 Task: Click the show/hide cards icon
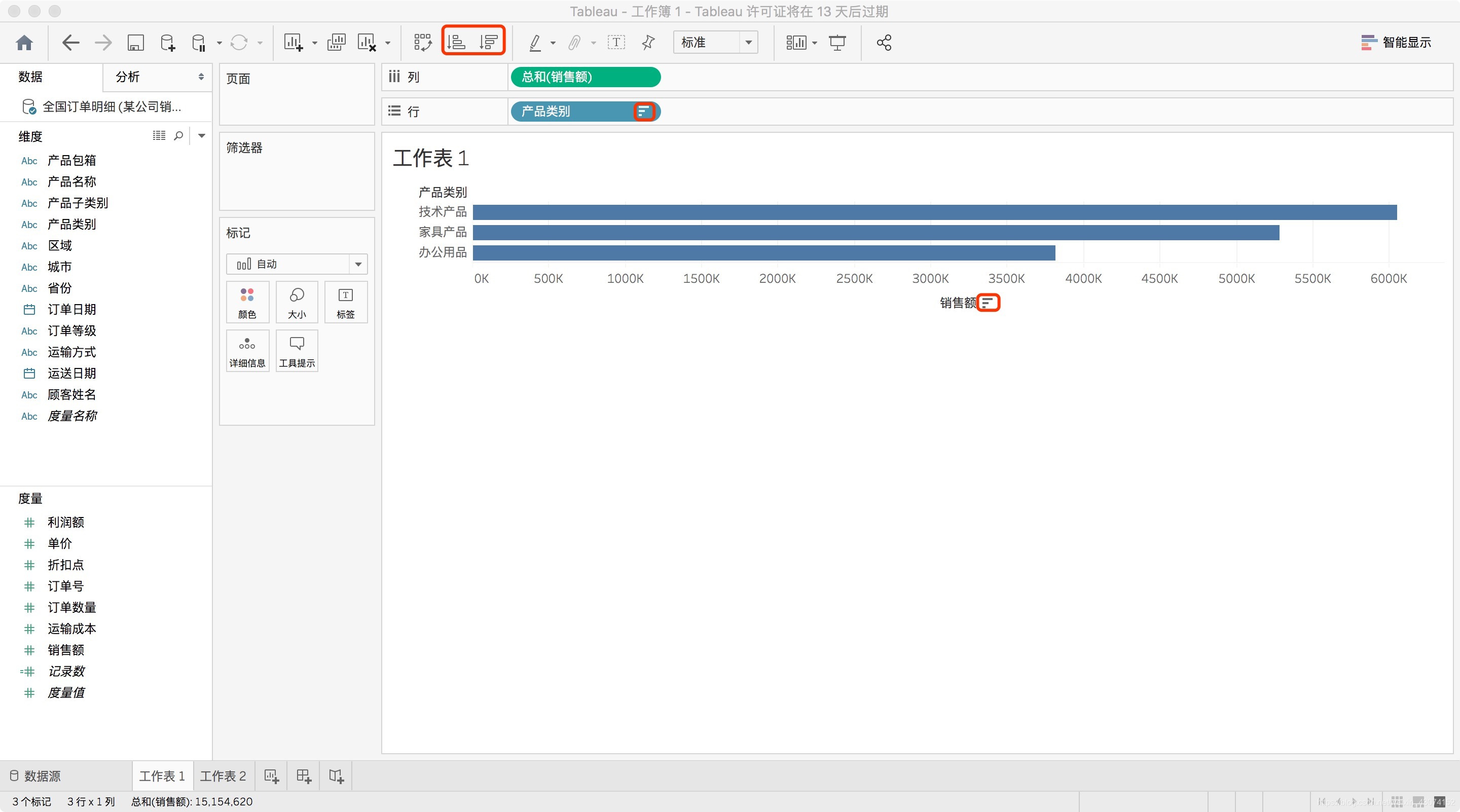click(x=796, y=43)
